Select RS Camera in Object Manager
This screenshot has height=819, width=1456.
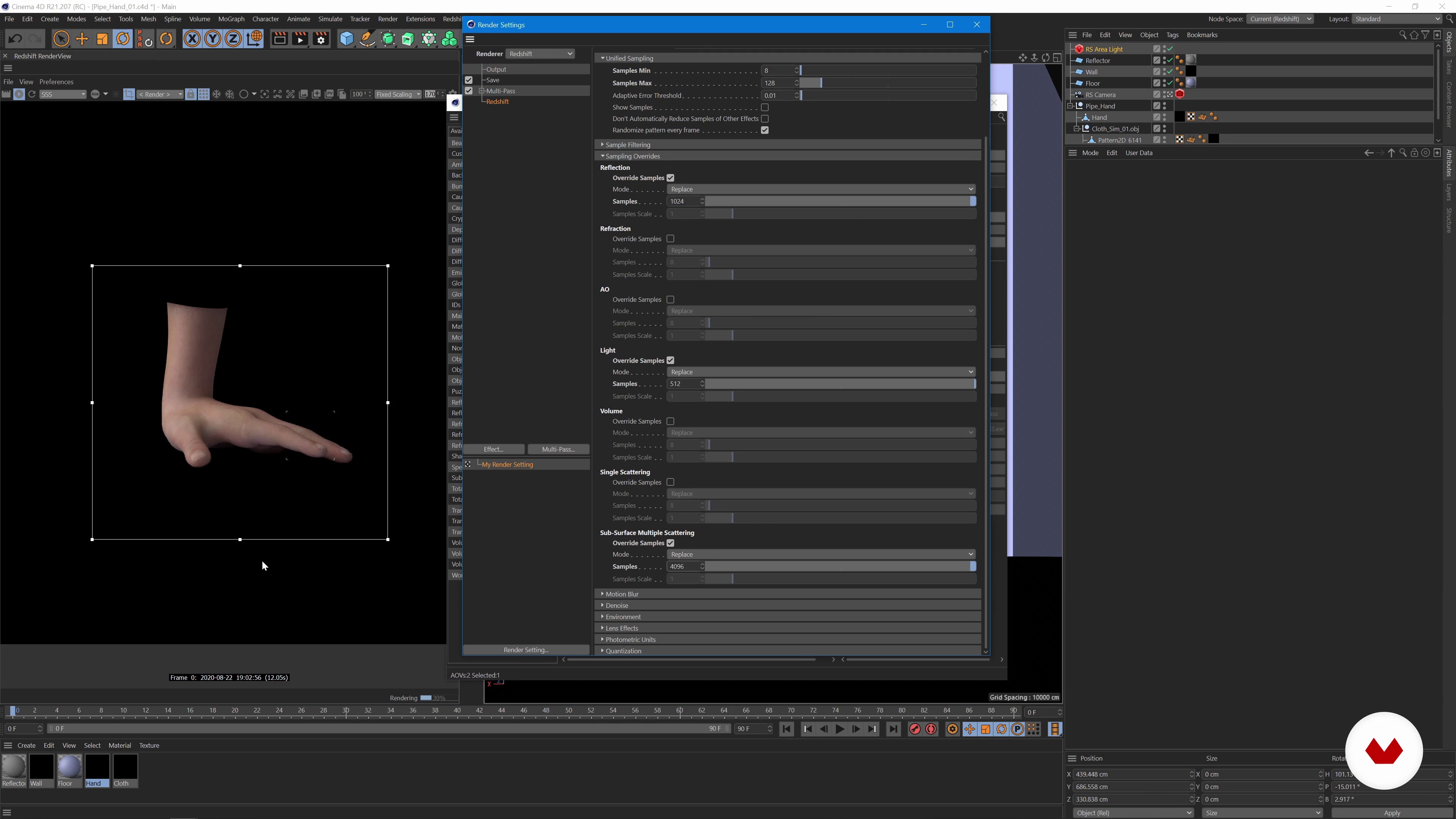[x=1100, y=95]
